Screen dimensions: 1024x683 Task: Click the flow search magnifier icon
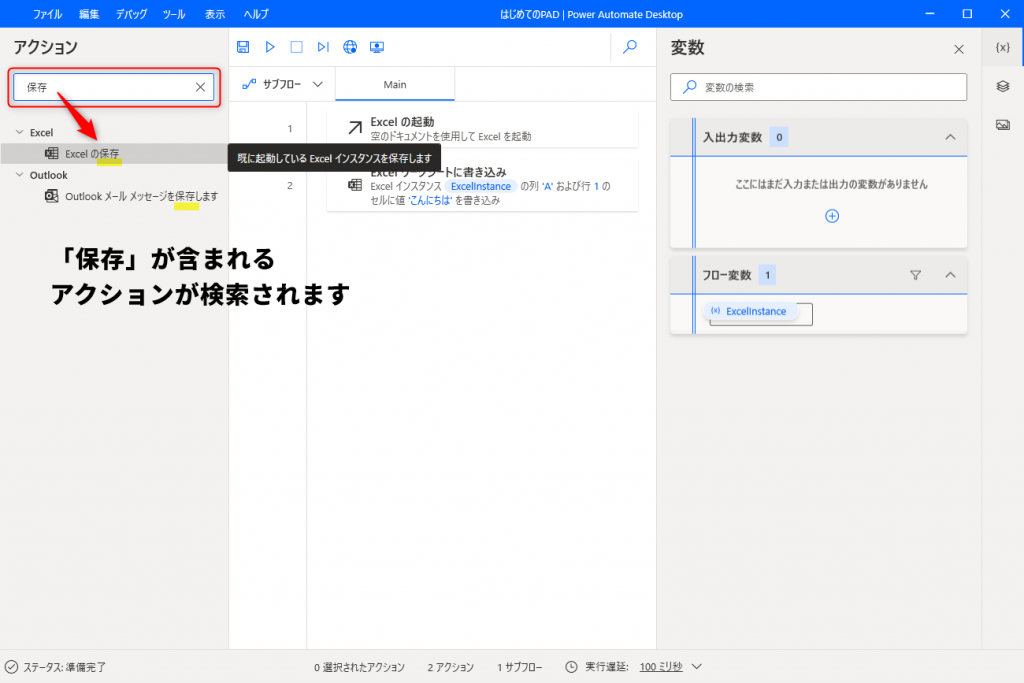[x=630, y=47]
